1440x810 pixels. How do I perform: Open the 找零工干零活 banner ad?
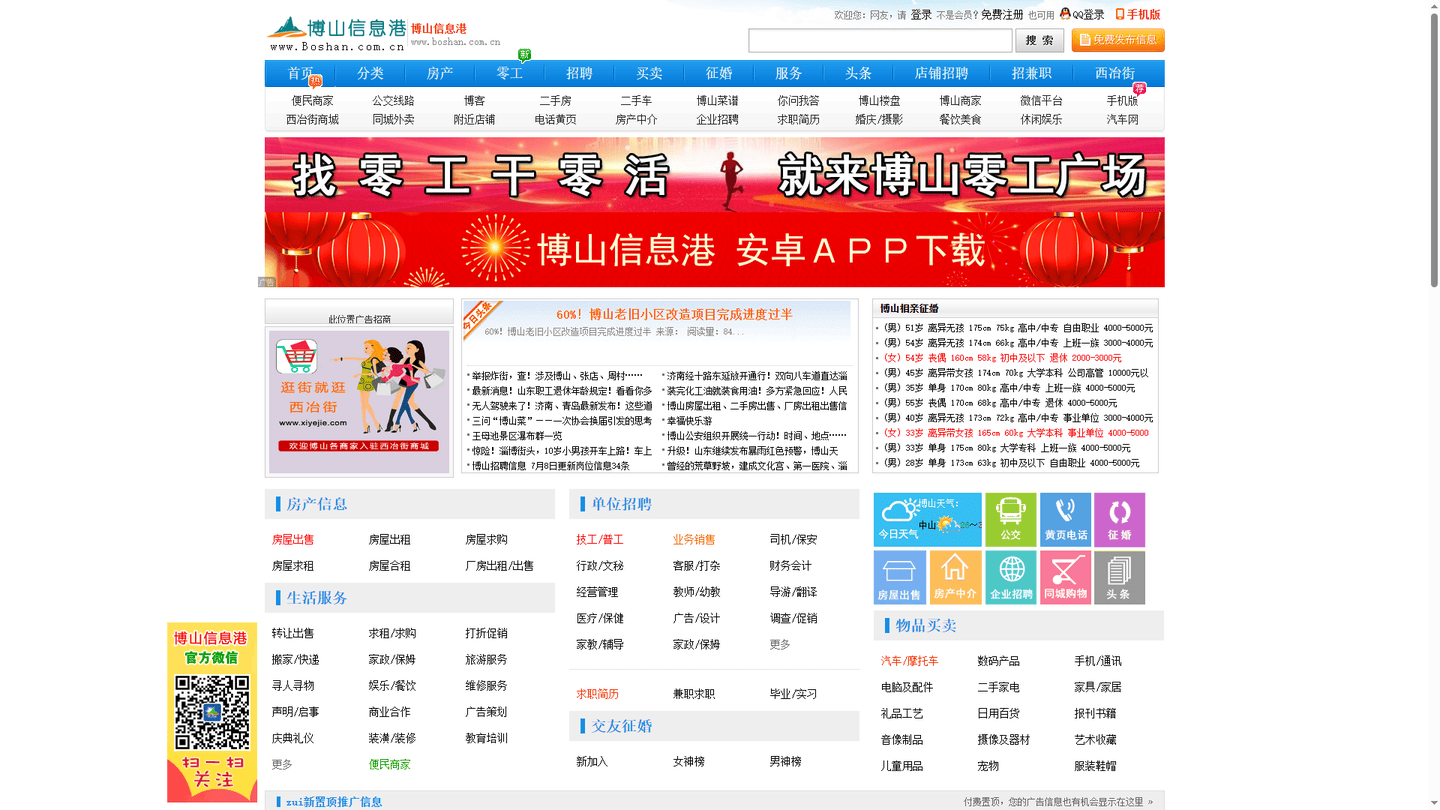coord(714,174)
